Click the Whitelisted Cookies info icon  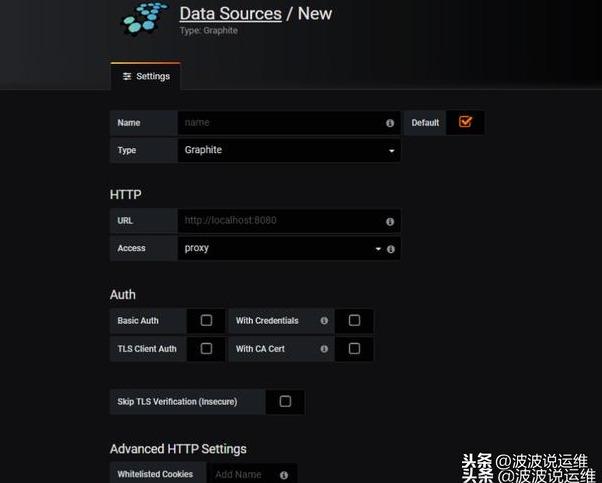284,475
